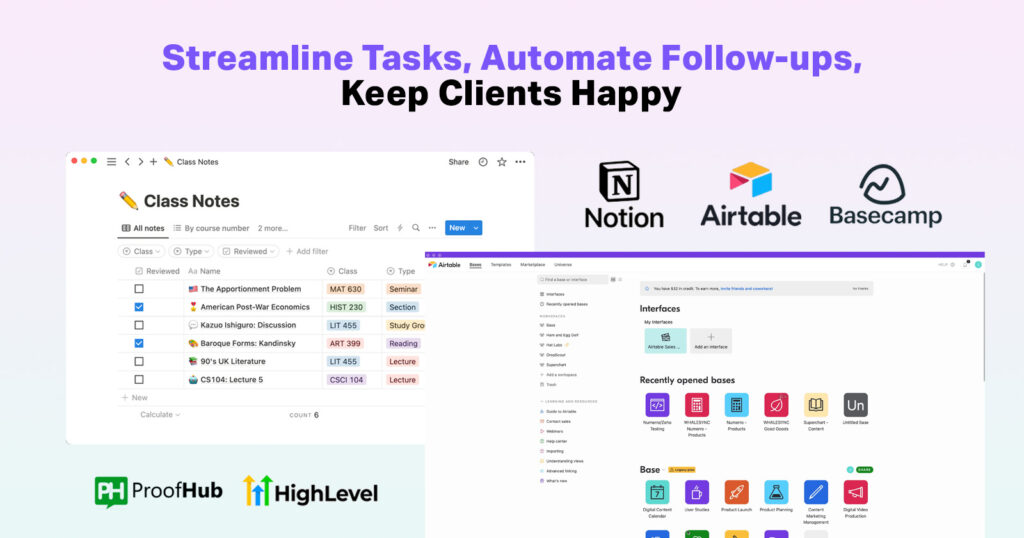The width and height of the screenshot is (1024, 538).
Task: Select the Superchart workspace in sidebar
Action: tap(553, 365)
